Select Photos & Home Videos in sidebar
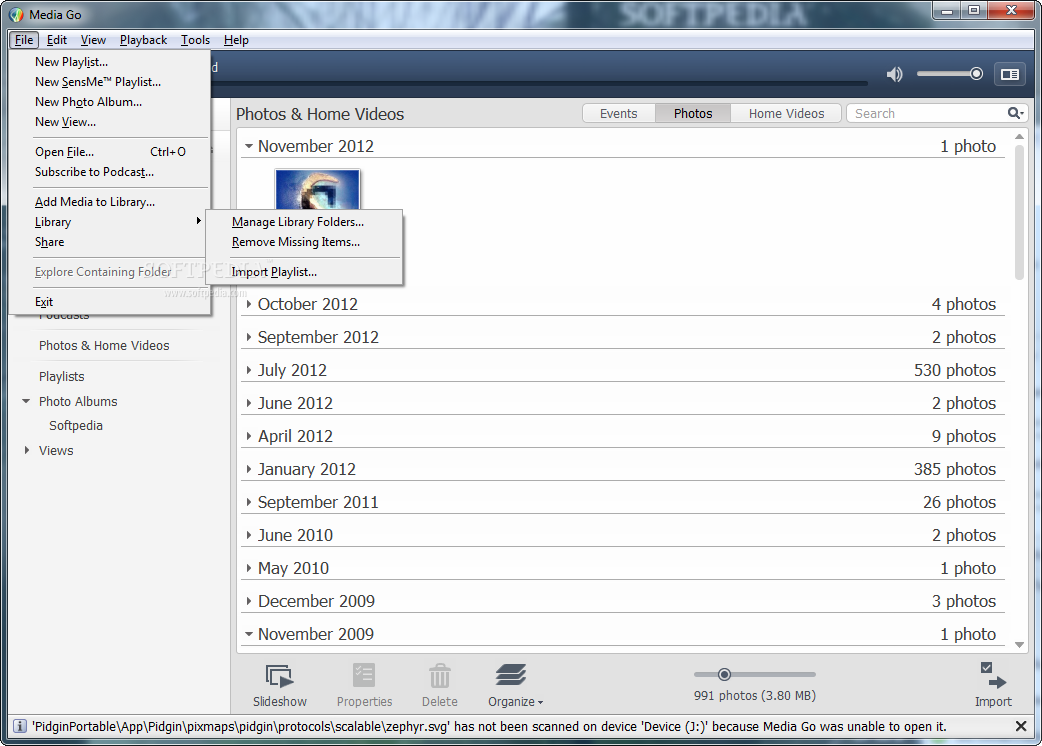 pyautogui.click(x=104, y=345)
